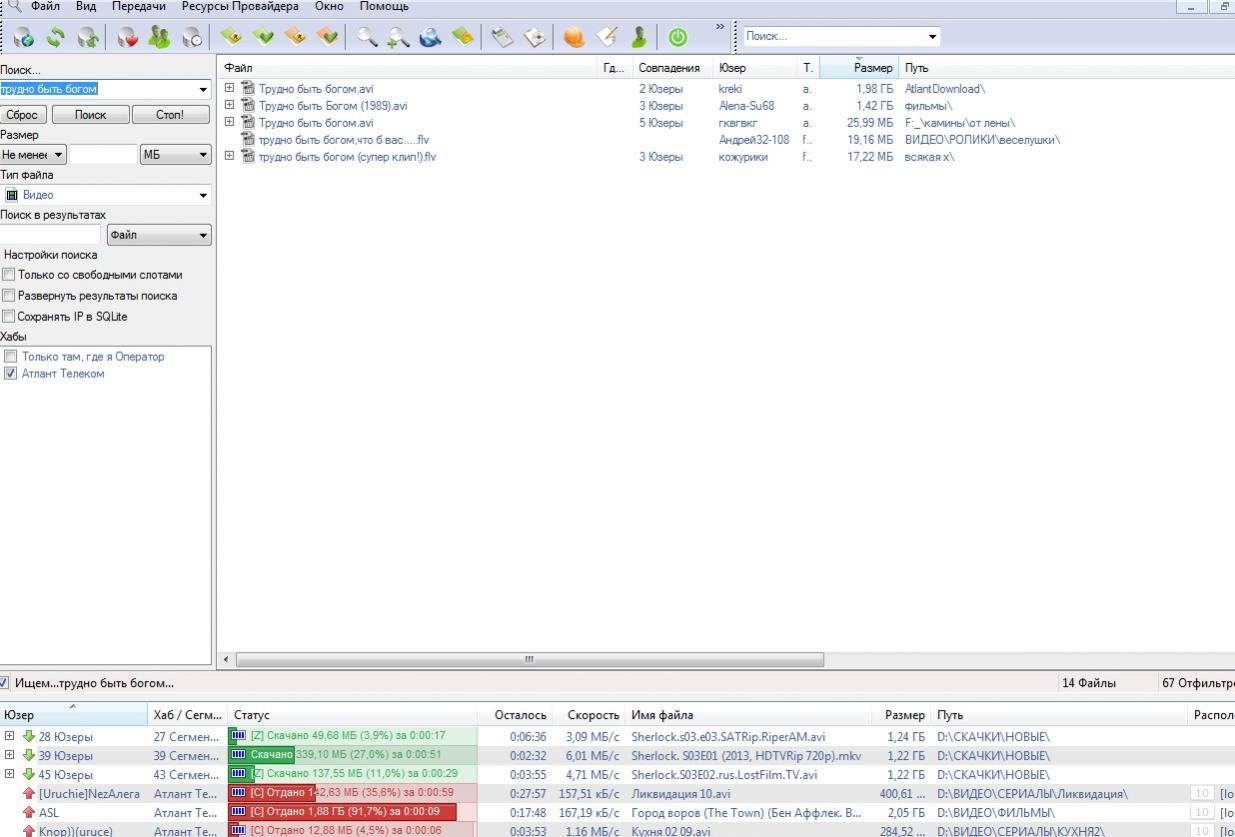This screenshot has width=1235, height=837.
Task: Click magnifier with green plus icon
Action: (x=398, y=37)
